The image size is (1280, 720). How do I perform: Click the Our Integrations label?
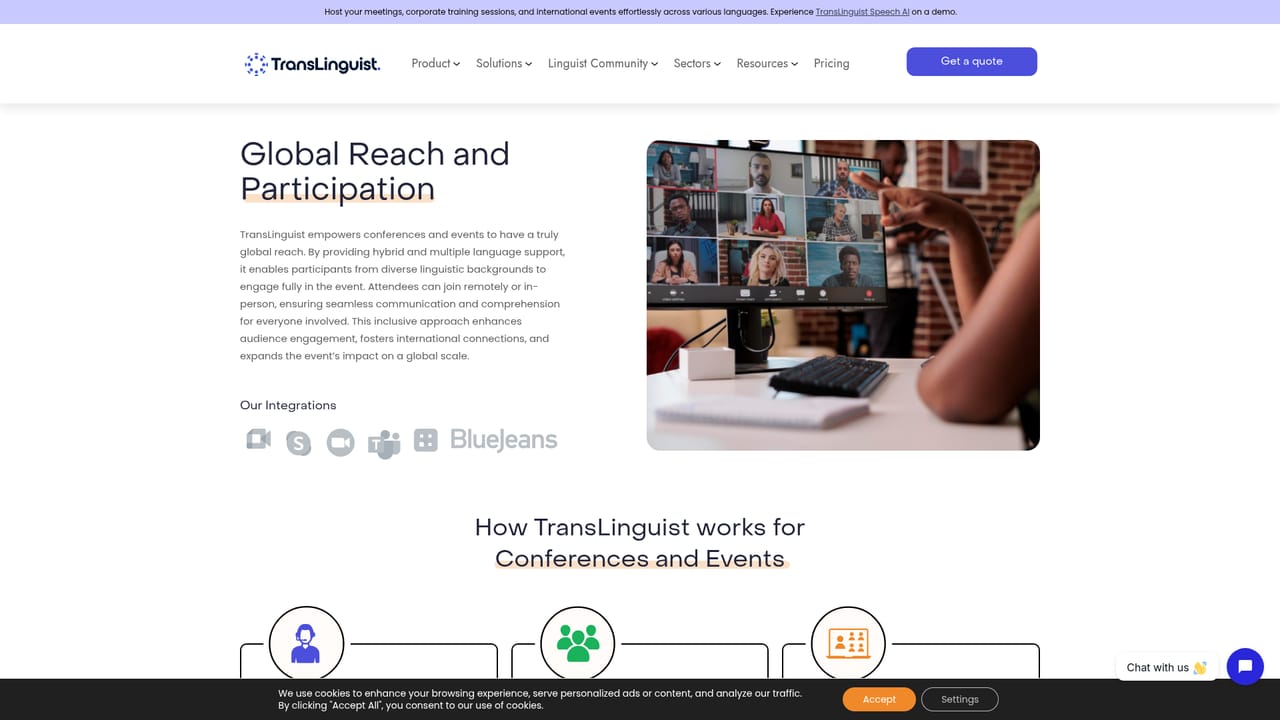point(288,405)
